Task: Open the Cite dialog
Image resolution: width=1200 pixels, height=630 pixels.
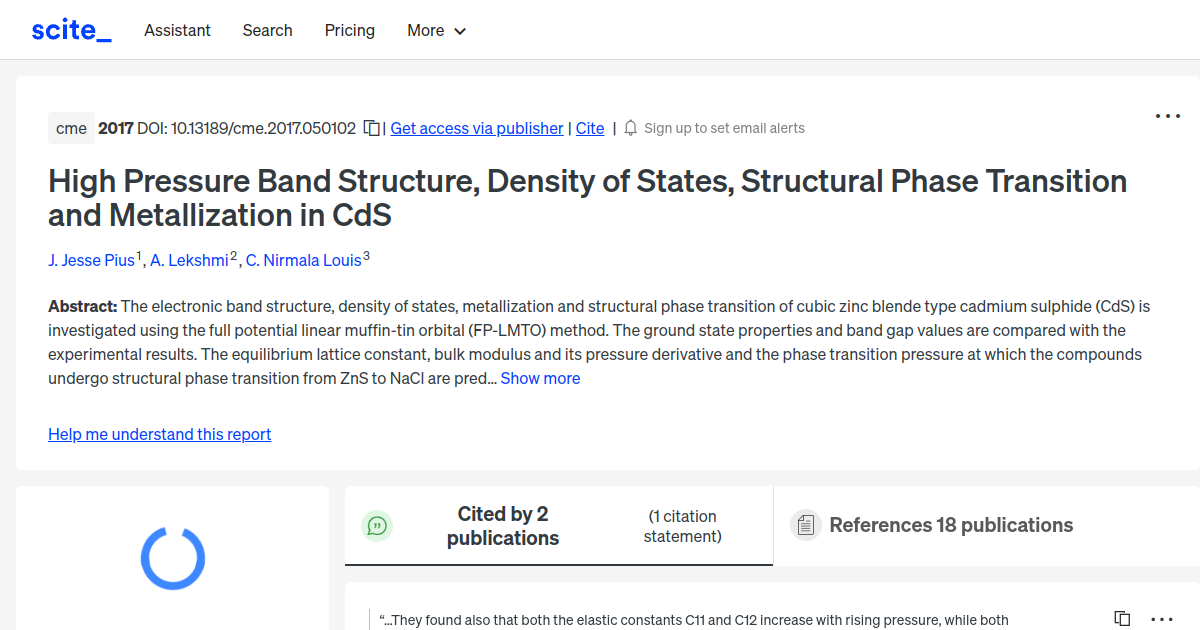Action: (589, 128)
